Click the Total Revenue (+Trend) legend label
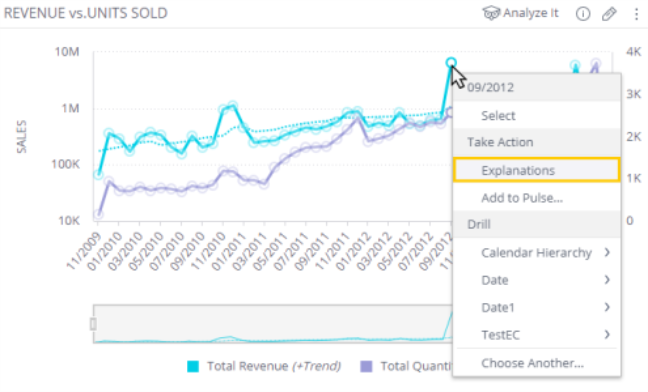Image resolution: width=648 pixels, height=392 pixels. point(274,366)
